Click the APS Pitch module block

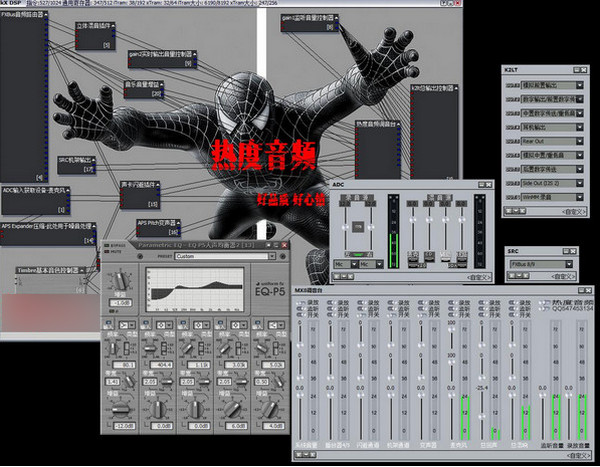pyautogui.click(x=156, y=223)
